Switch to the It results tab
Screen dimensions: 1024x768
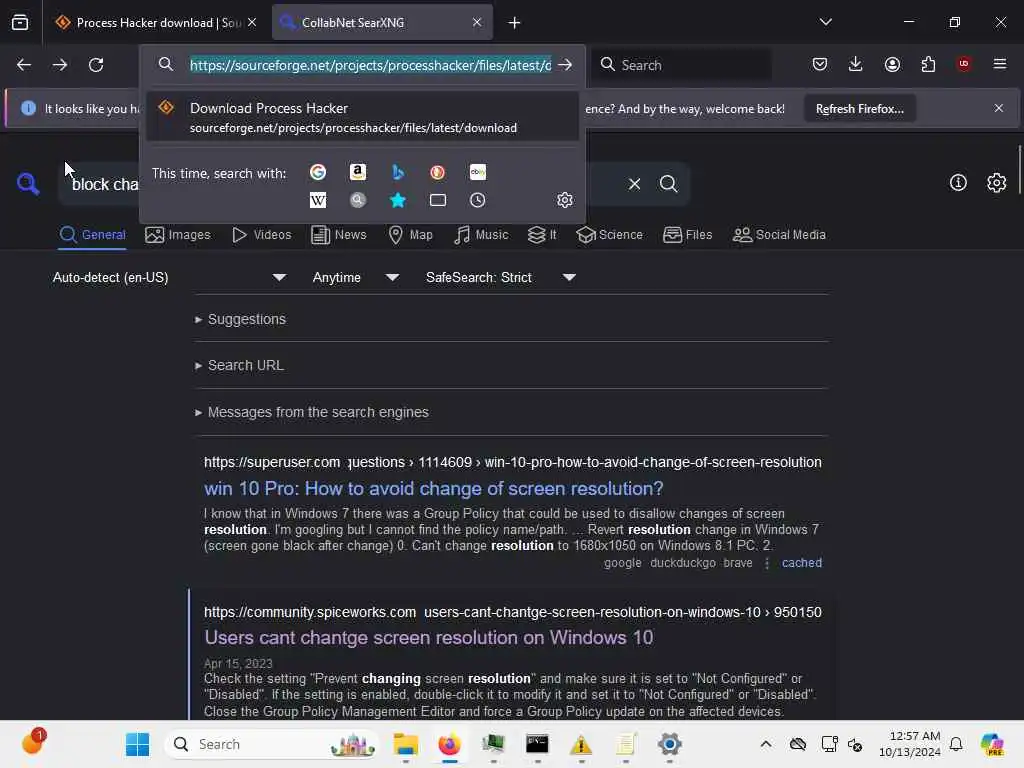point(542,235)
